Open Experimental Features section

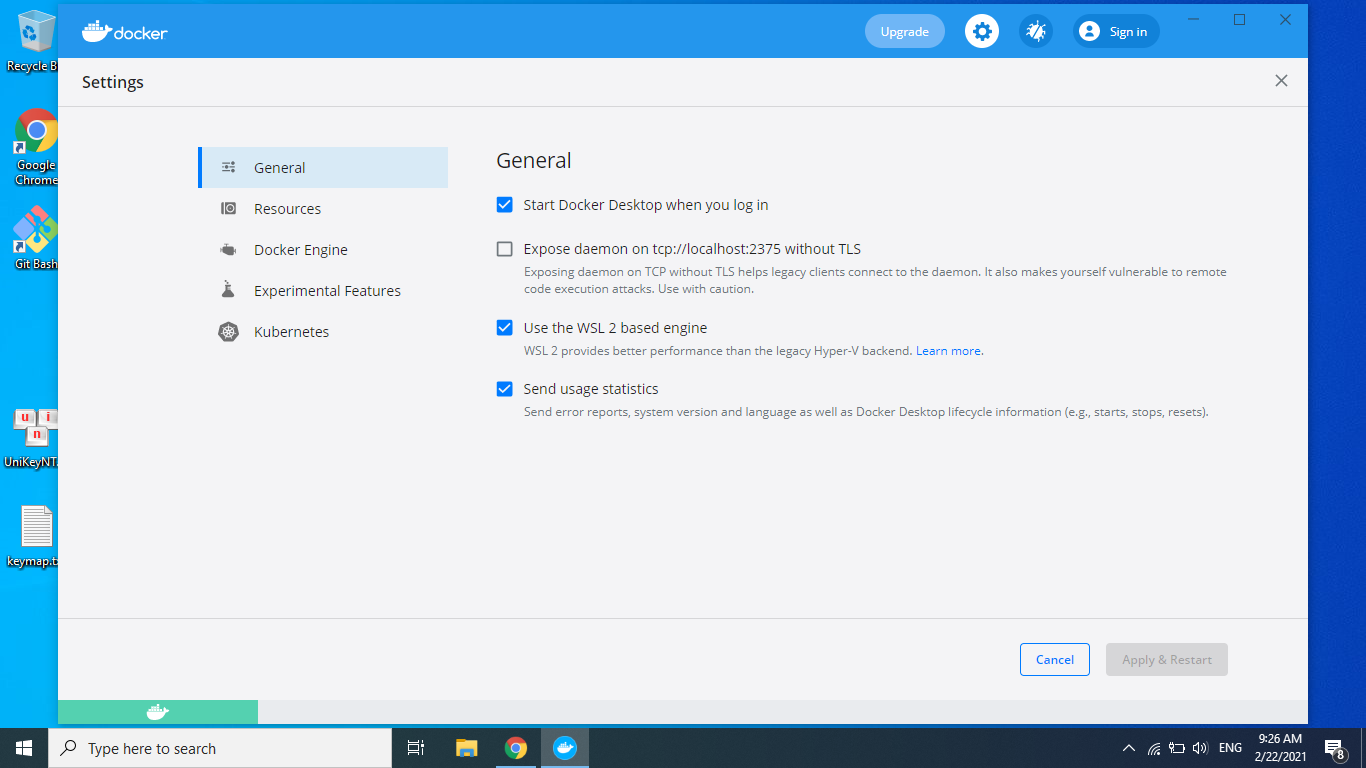323,290
